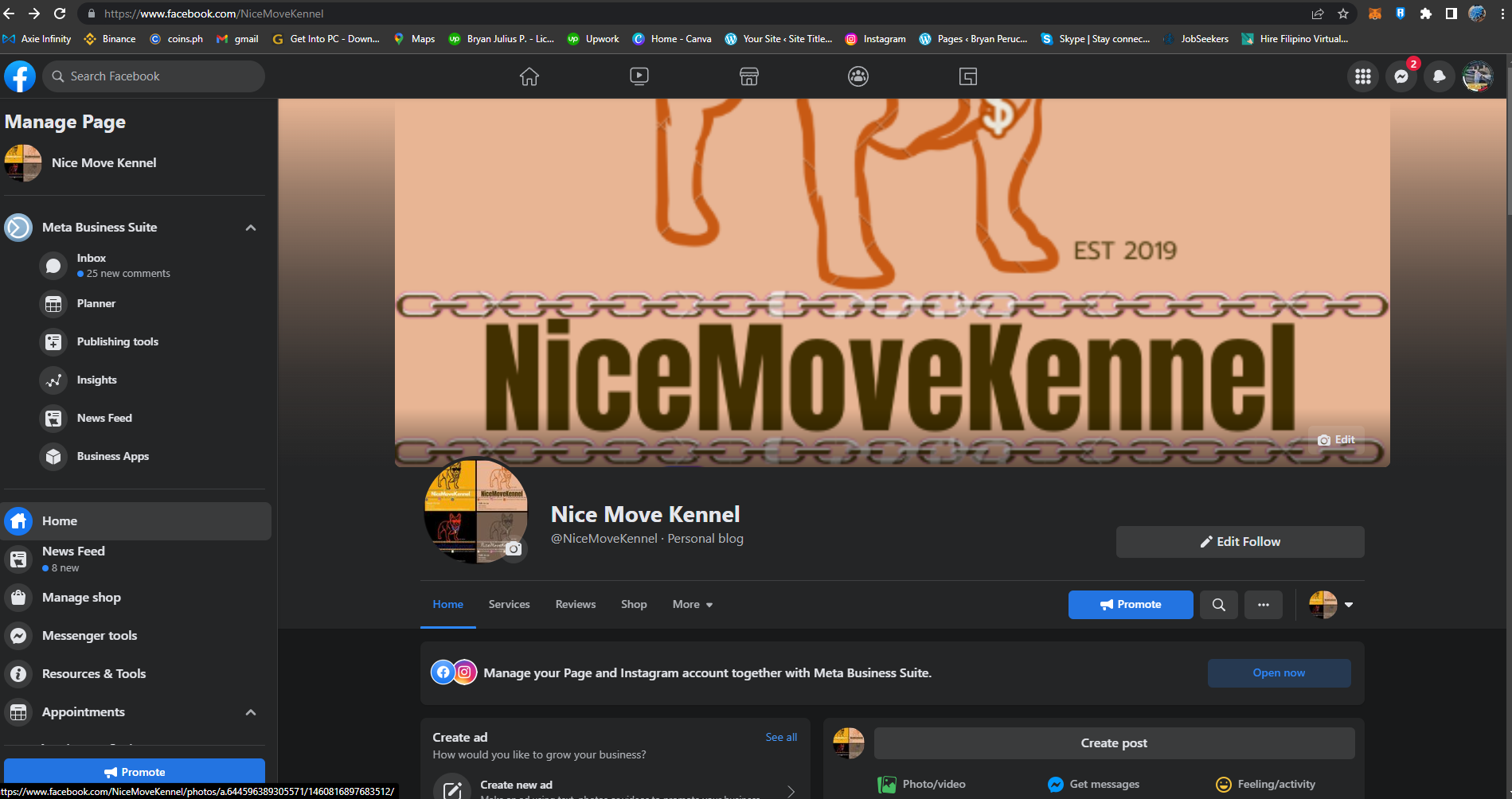Image resolution: width=1512 pixels, height=799 pixels.
Task: Open the Gaming icon in top navigation
Action: point(968,76)
